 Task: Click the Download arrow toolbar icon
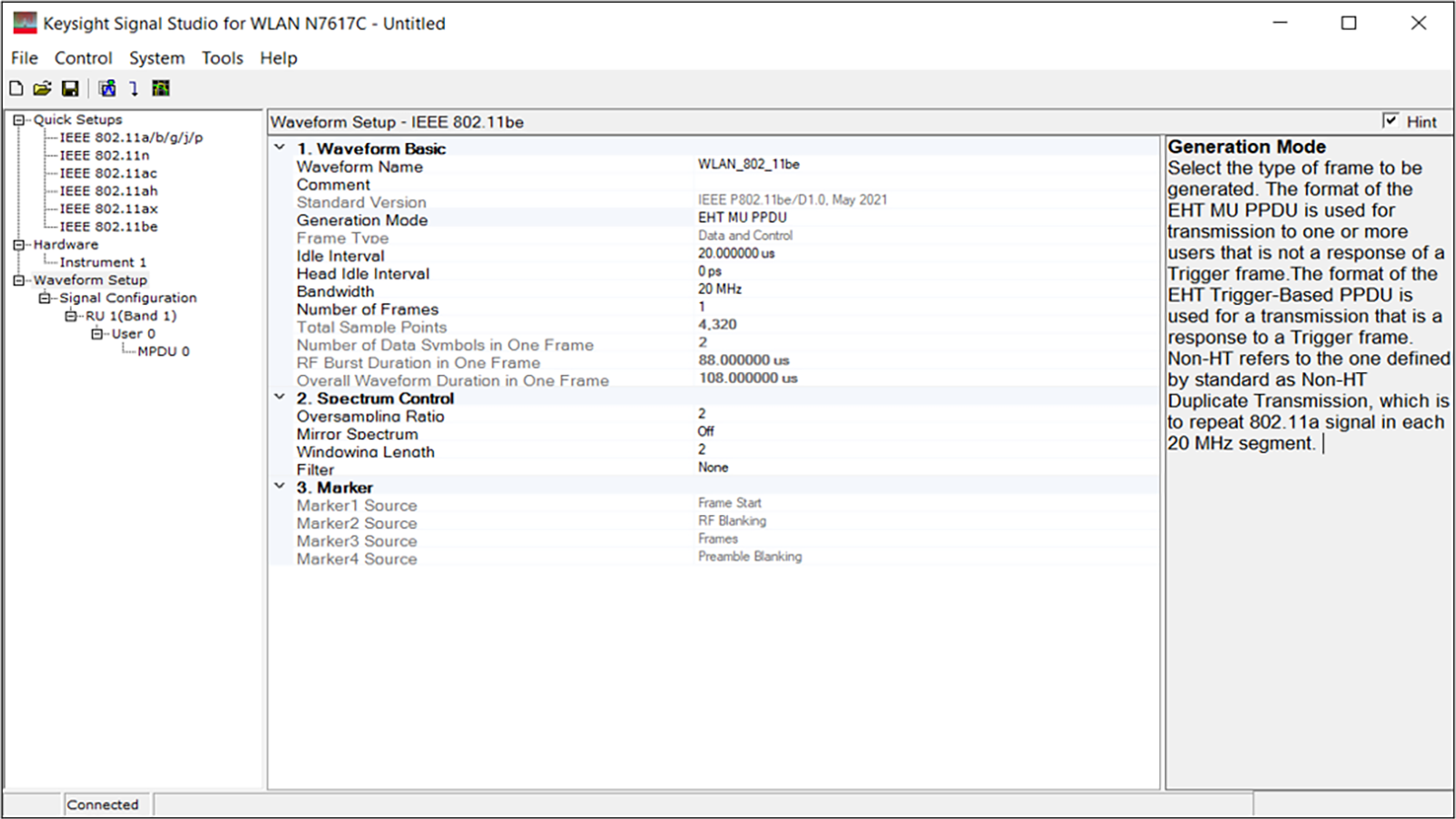134,88
